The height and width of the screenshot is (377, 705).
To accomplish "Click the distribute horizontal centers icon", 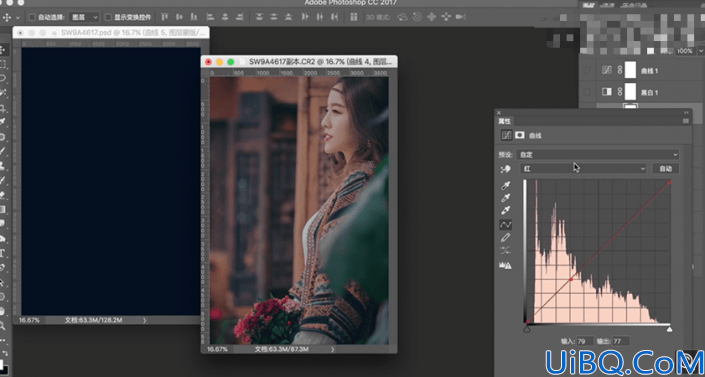I will pos(320,17).
